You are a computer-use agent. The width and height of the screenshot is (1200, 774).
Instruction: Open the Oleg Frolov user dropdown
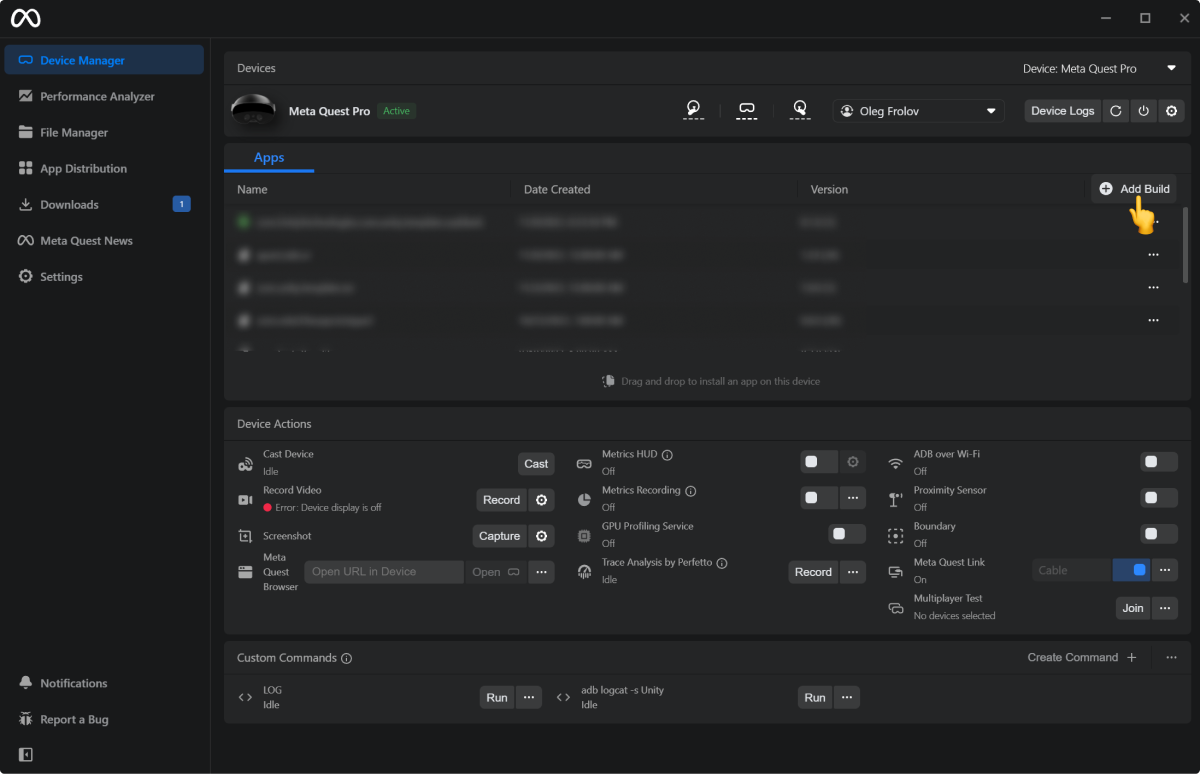918,111
